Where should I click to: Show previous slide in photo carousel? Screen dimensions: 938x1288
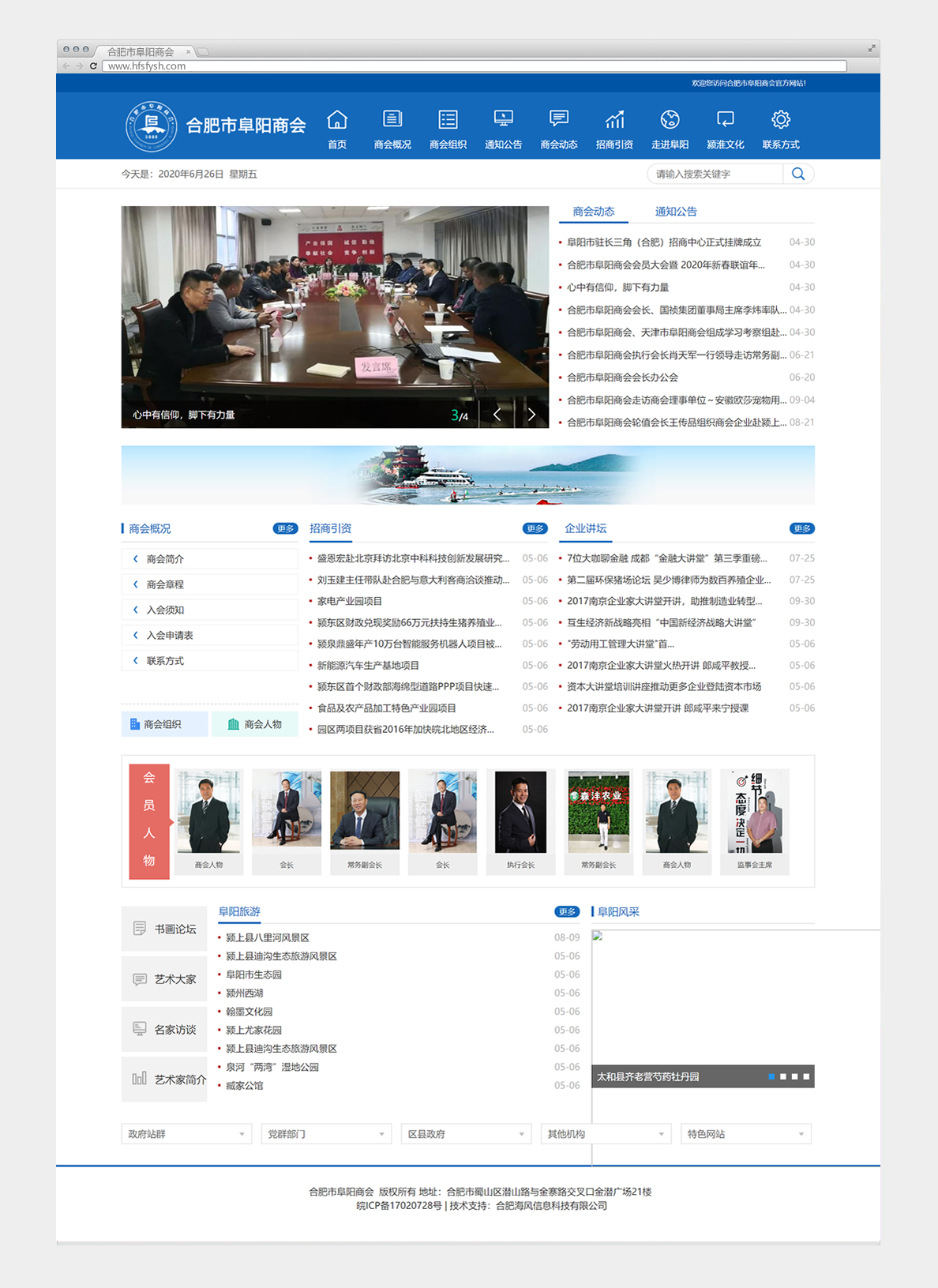pyautogui.click(x=497, y=415)
